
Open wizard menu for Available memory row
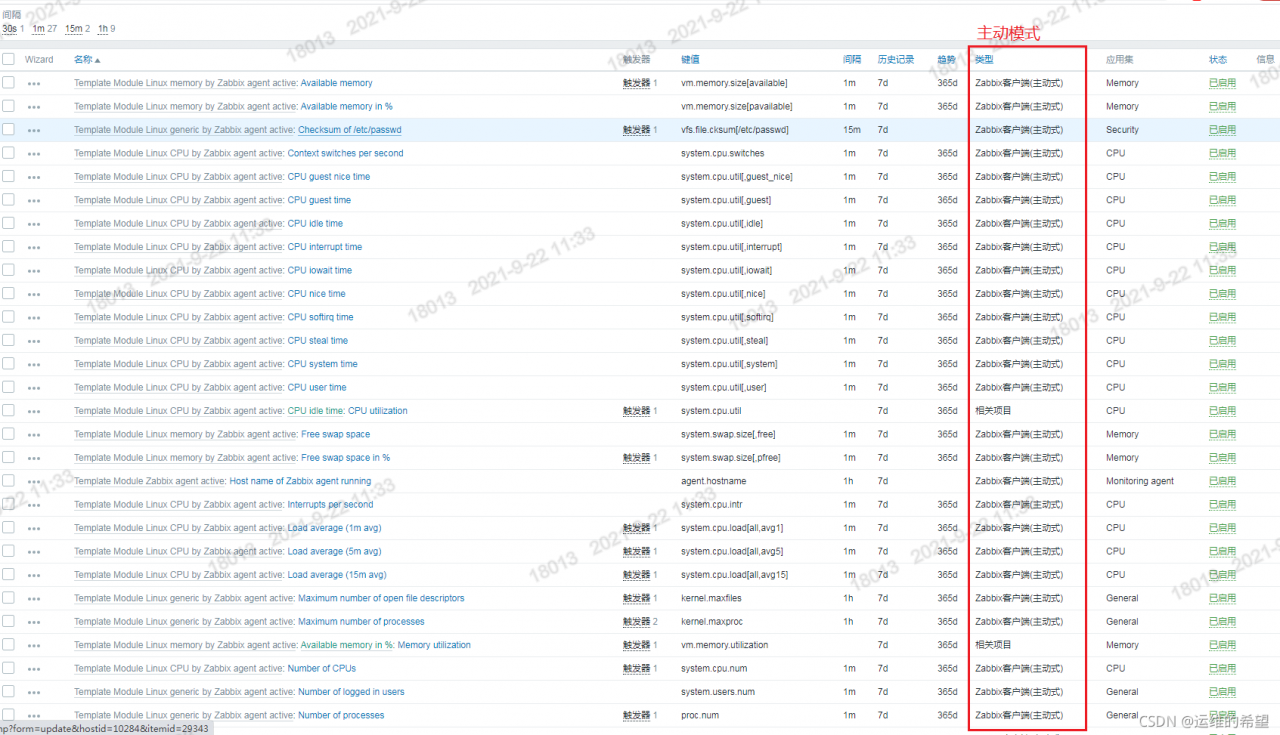click(34, 84)
